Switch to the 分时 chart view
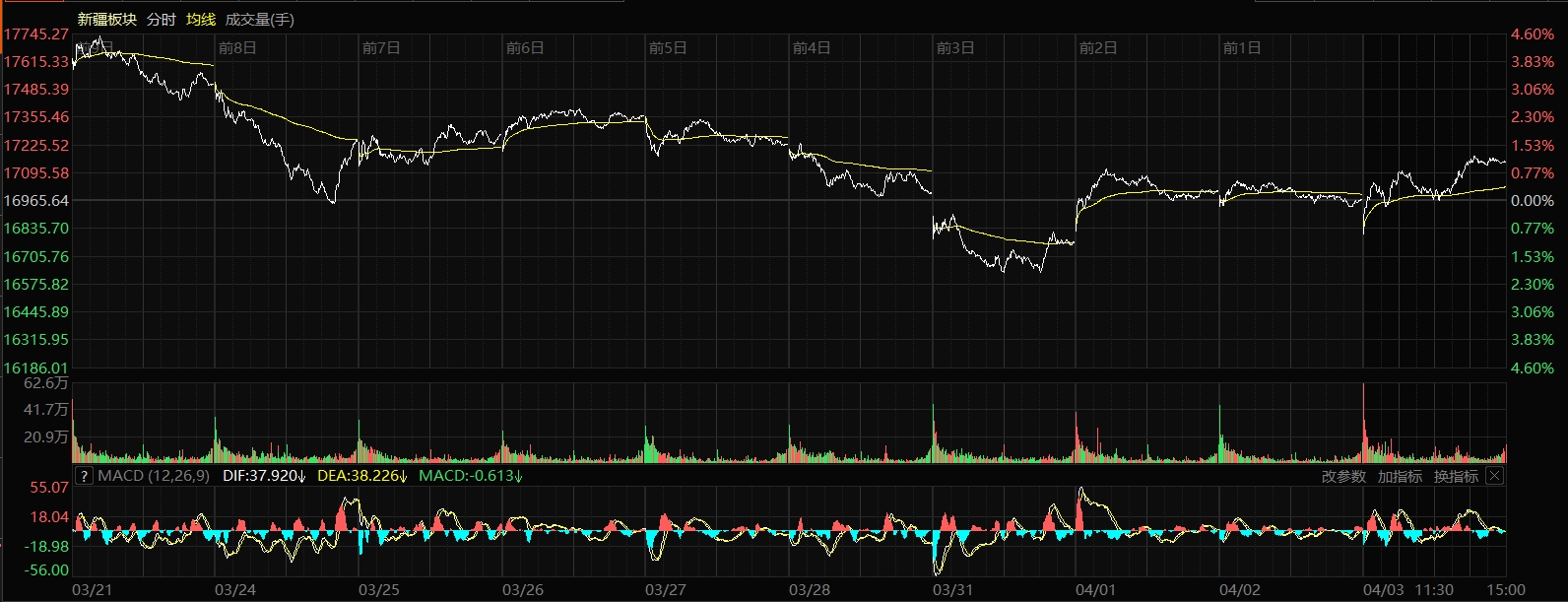Screen dimensions: 1568x602 tap(161, 20)
